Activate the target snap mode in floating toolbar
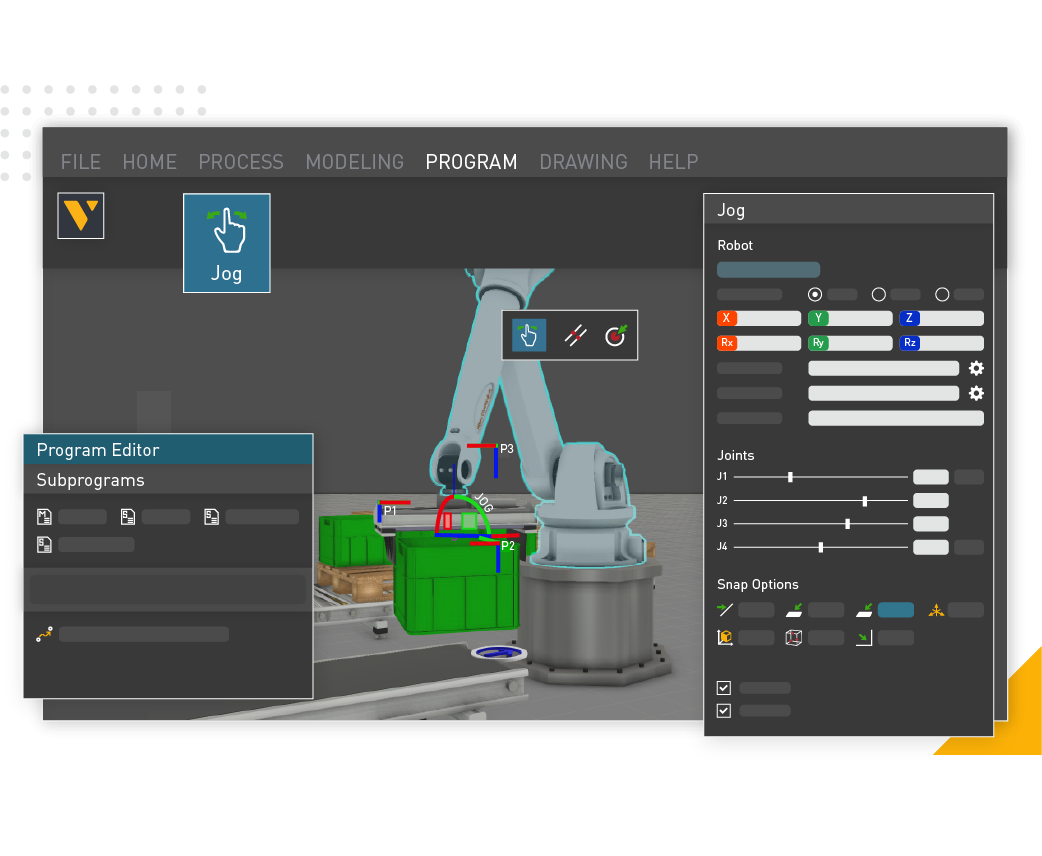The width and height of the screenshot is (1042, 856). tap(618, 335)
